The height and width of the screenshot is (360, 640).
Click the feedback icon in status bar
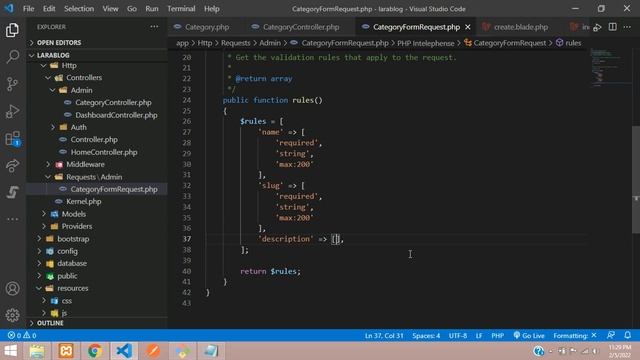tap(611, 335)
